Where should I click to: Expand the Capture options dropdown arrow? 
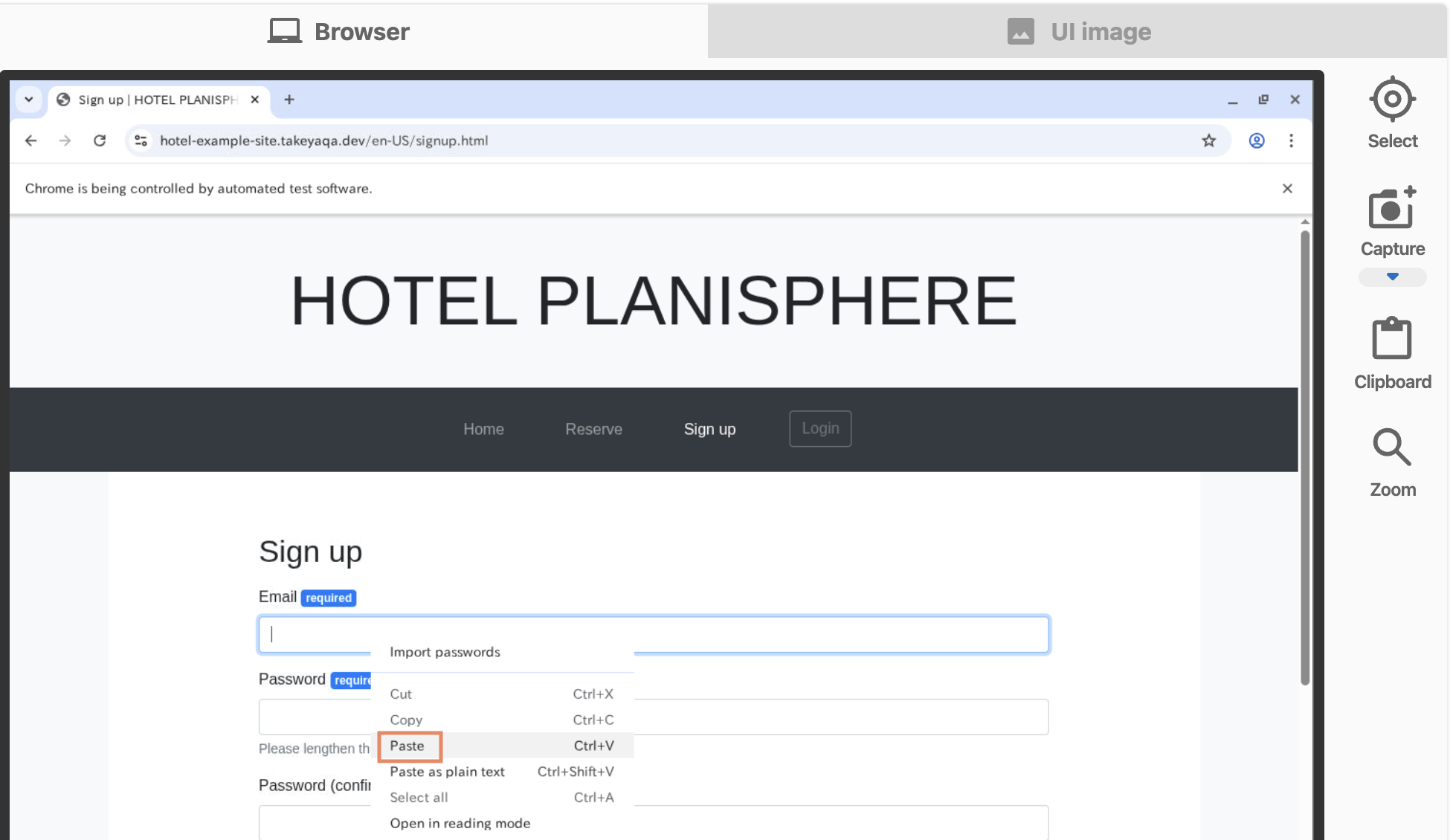click(x=1392, y=277)
